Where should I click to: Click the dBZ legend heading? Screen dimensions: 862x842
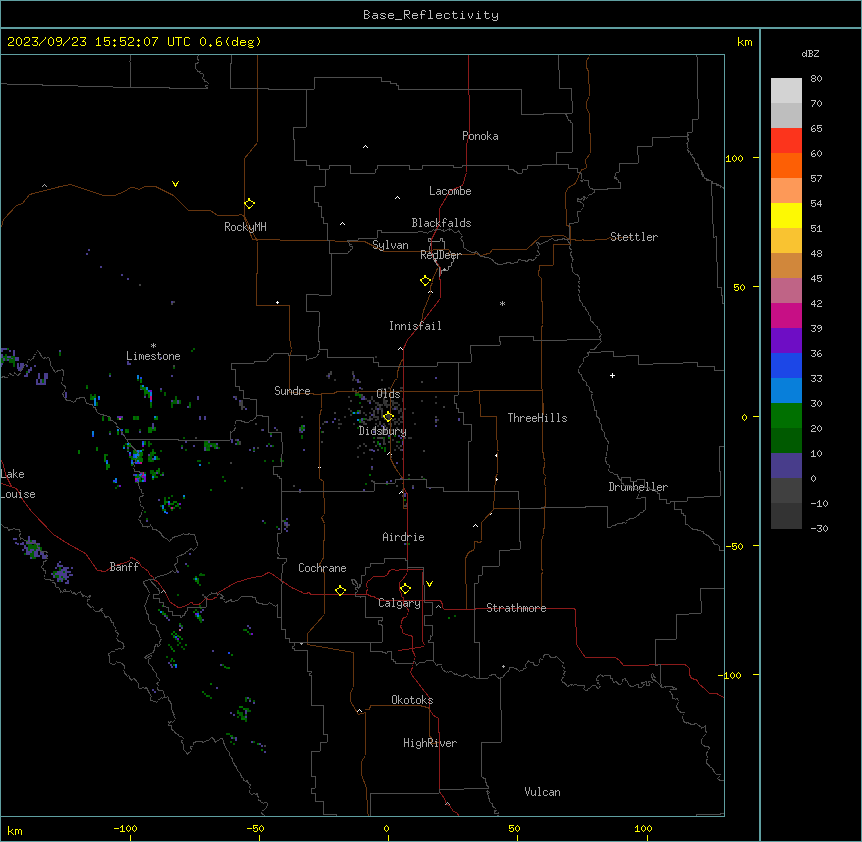810,53
